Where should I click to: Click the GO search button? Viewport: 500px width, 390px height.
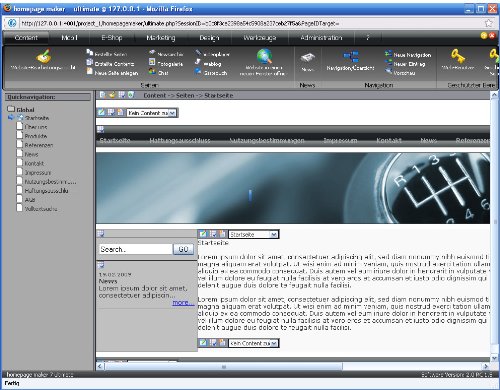pos(183,249)
